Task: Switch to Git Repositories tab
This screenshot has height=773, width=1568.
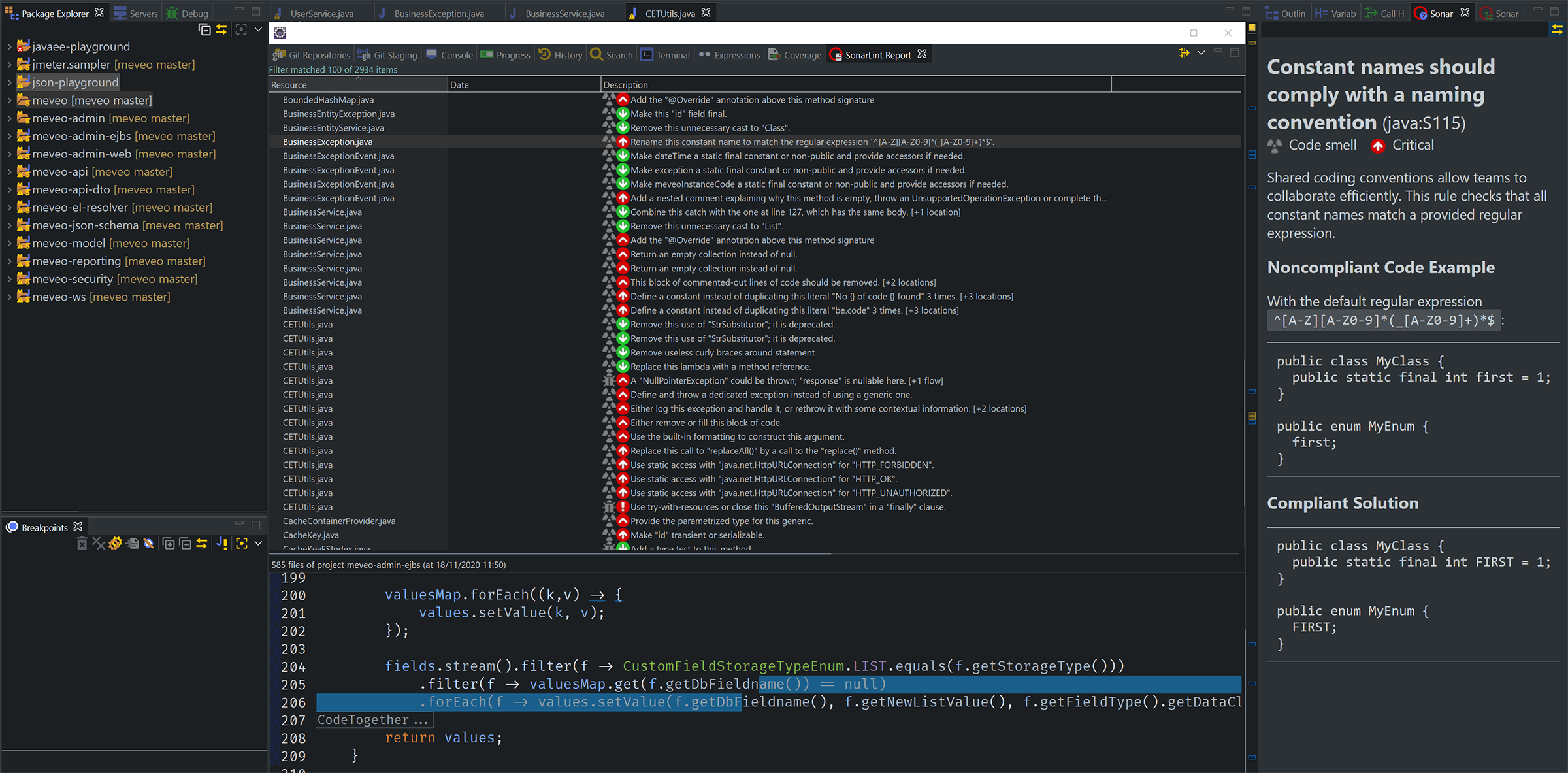Action: [x=312, y=55]
